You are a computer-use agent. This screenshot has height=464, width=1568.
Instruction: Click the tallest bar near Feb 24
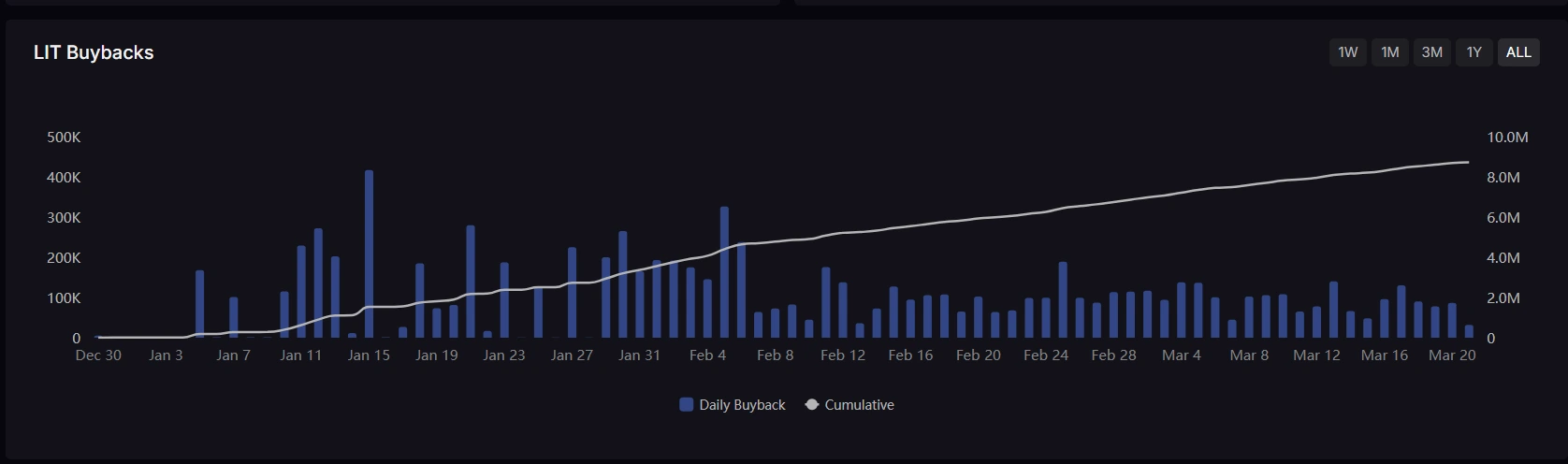pos(1063,300)
